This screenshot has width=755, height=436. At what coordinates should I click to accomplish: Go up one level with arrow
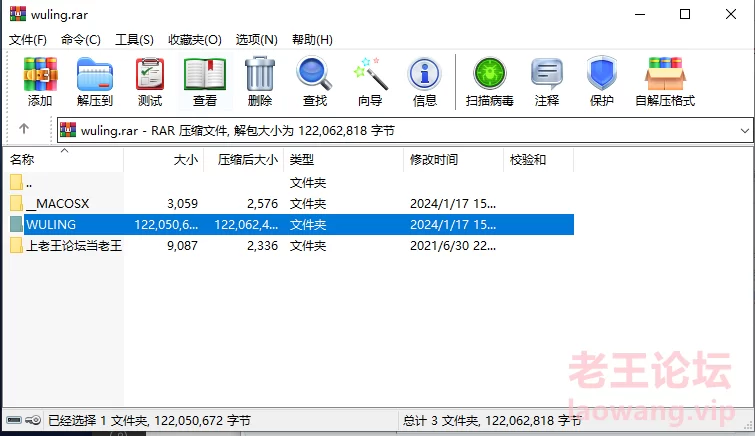(24, 129)
